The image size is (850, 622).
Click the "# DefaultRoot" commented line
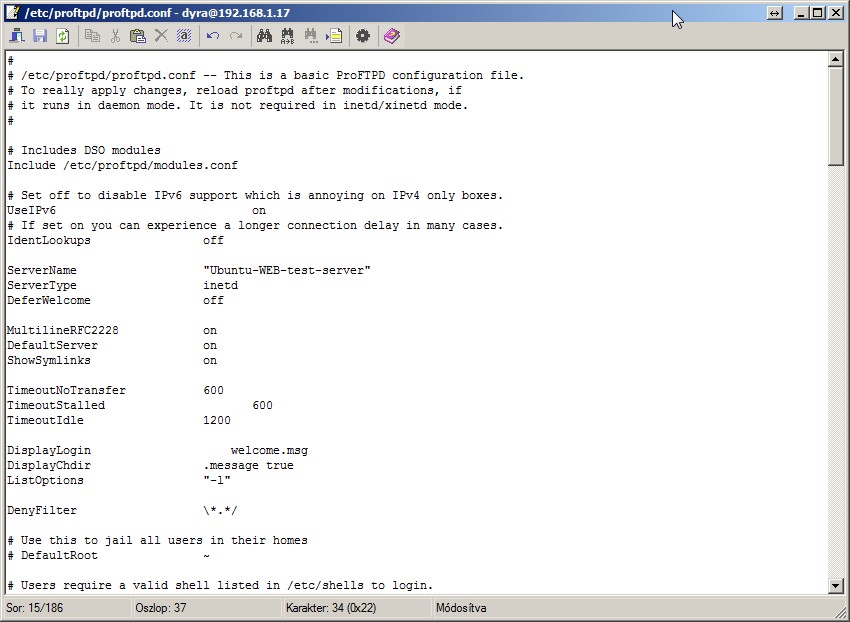(108, 555)
